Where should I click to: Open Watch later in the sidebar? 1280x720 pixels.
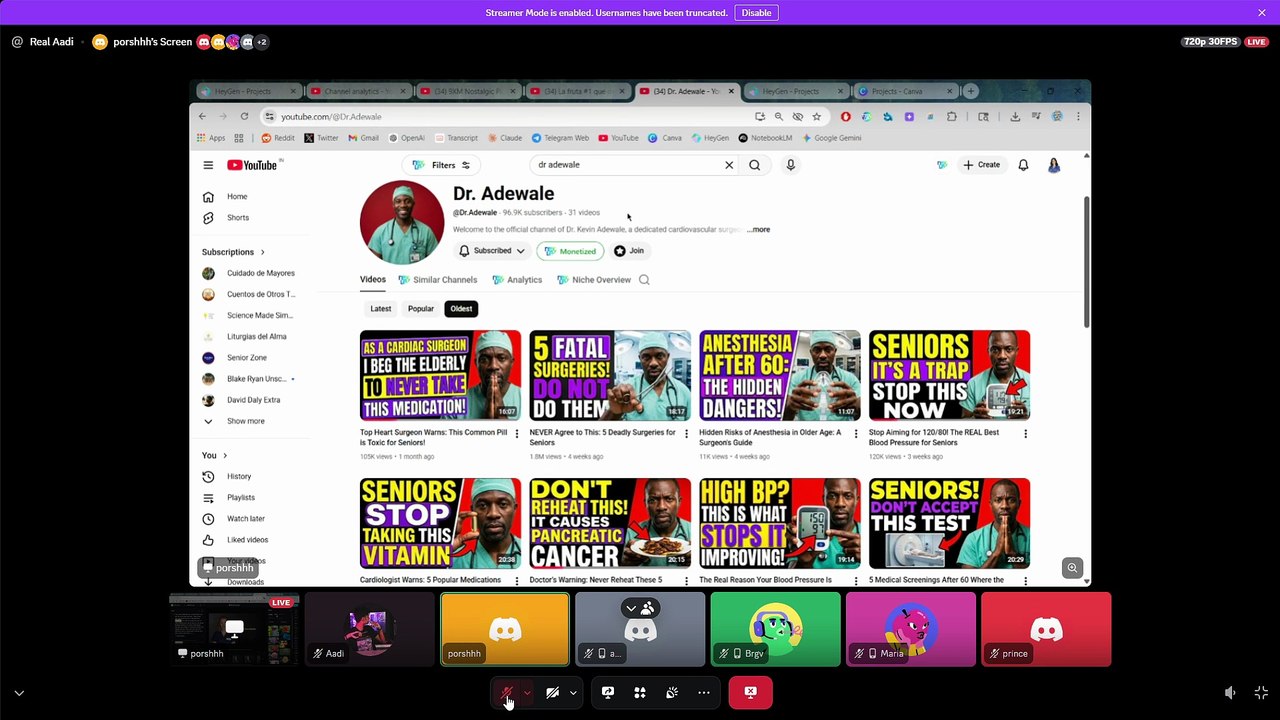click(x=233, y=519)
